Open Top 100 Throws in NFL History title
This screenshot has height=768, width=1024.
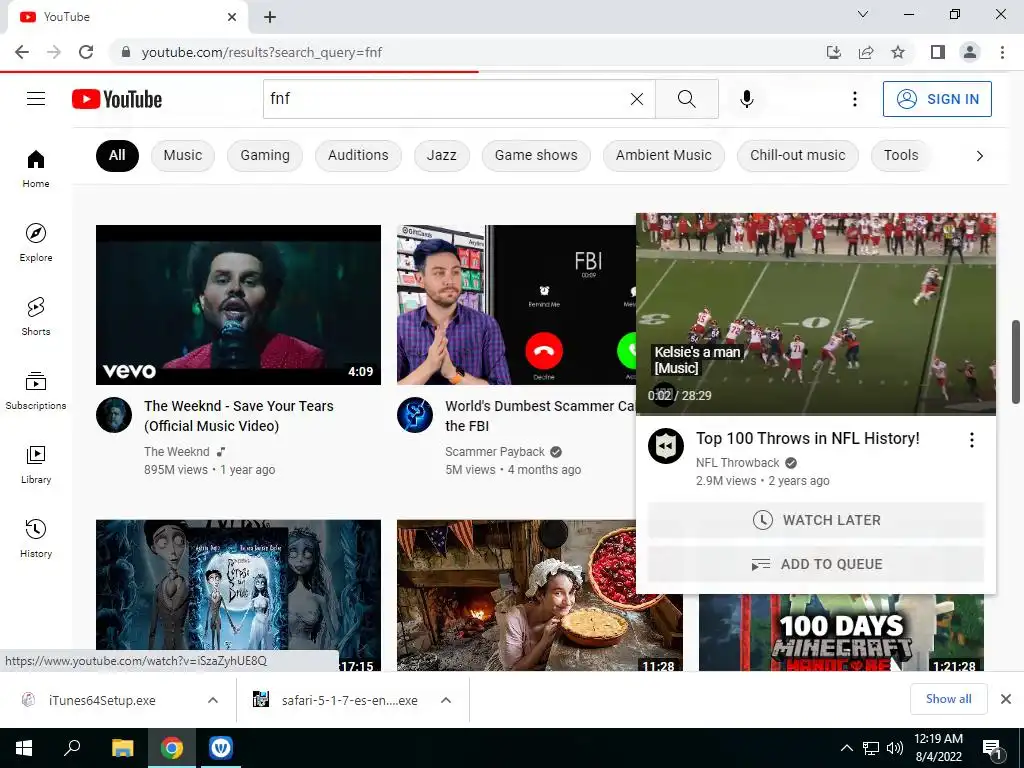pyautogui.click(x=807, y=438)
